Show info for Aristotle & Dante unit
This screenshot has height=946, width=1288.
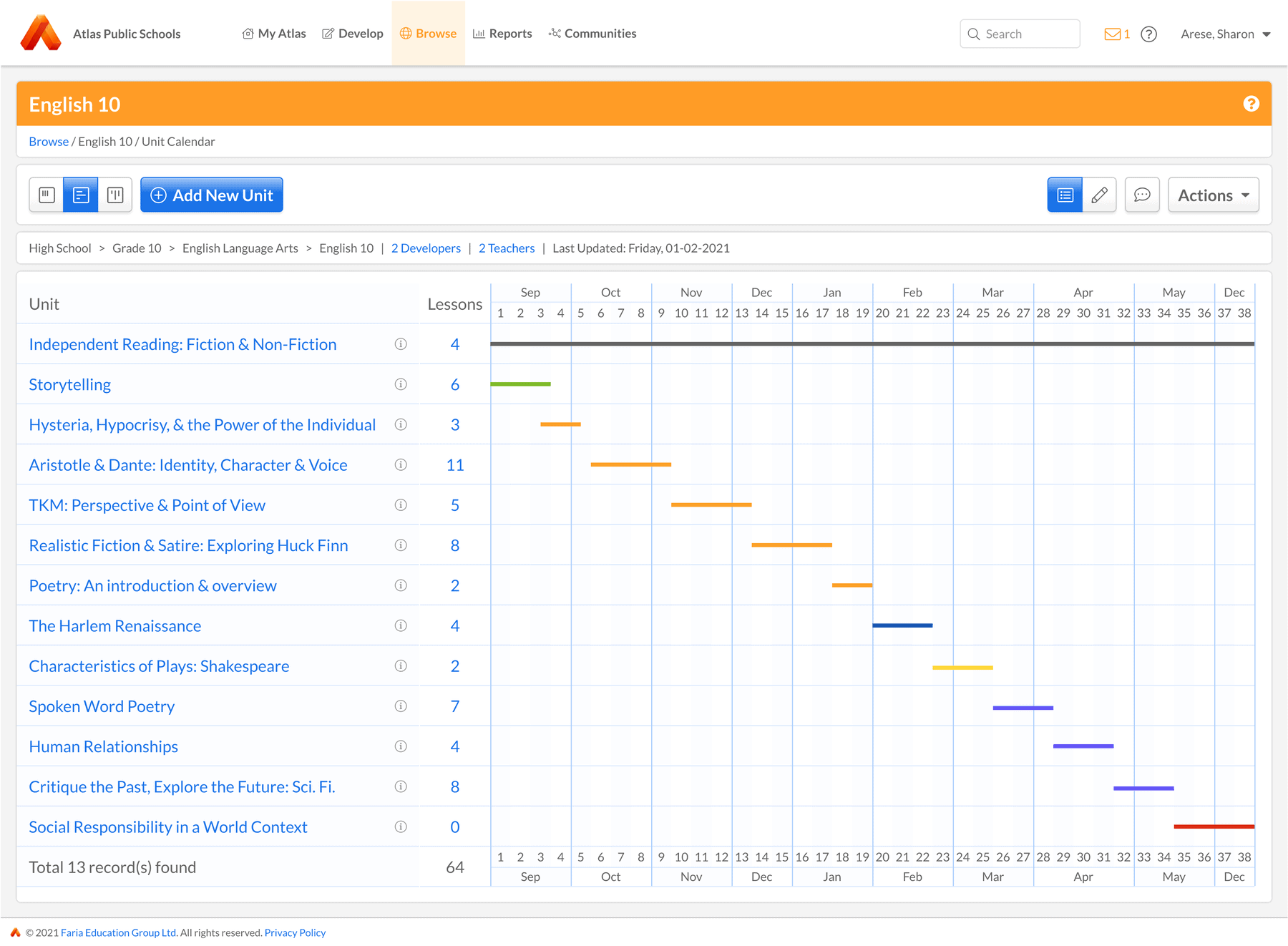tap(401, 464)
